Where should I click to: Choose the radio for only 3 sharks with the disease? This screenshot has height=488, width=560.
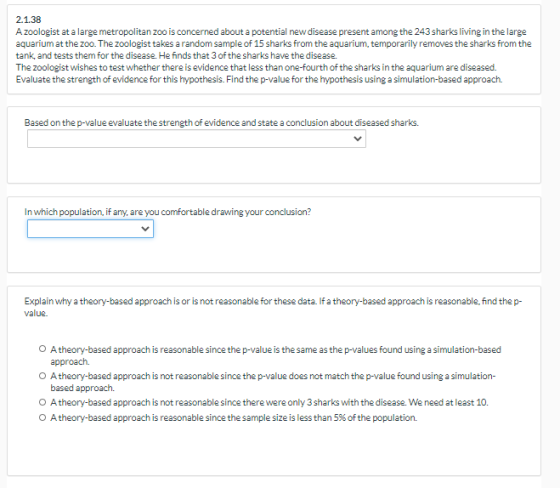(42, 402)
